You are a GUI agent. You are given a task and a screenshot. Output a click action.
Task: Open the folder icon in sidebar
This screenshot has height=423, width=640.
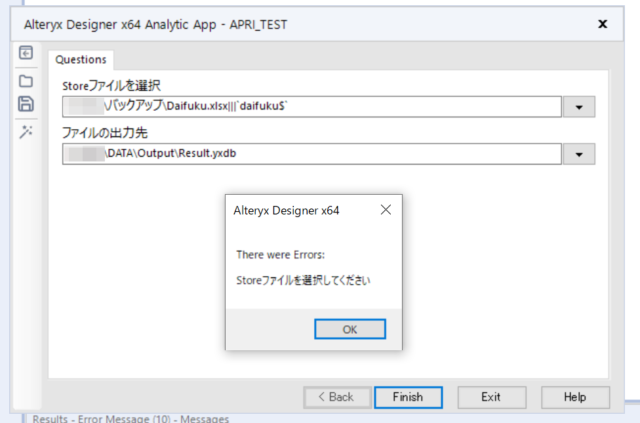tap(26, 81)
